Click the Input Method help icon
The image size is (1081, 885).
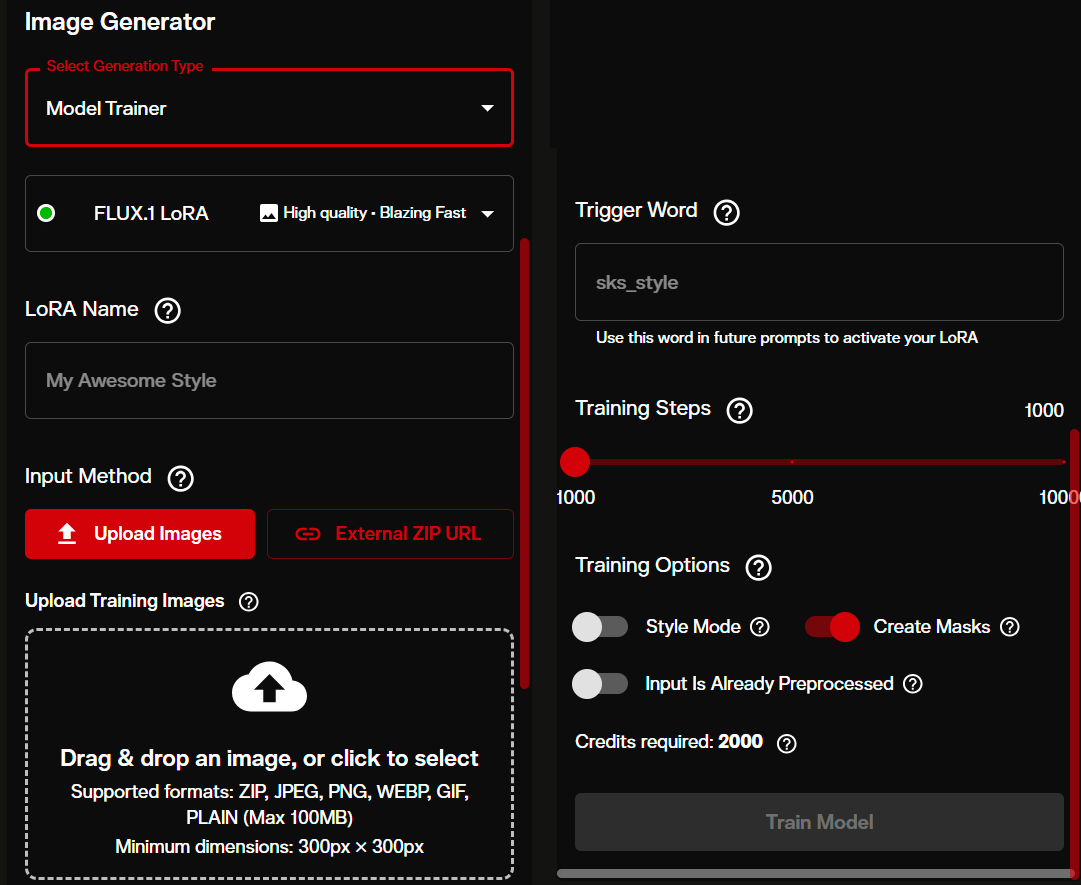click(180, 478)
